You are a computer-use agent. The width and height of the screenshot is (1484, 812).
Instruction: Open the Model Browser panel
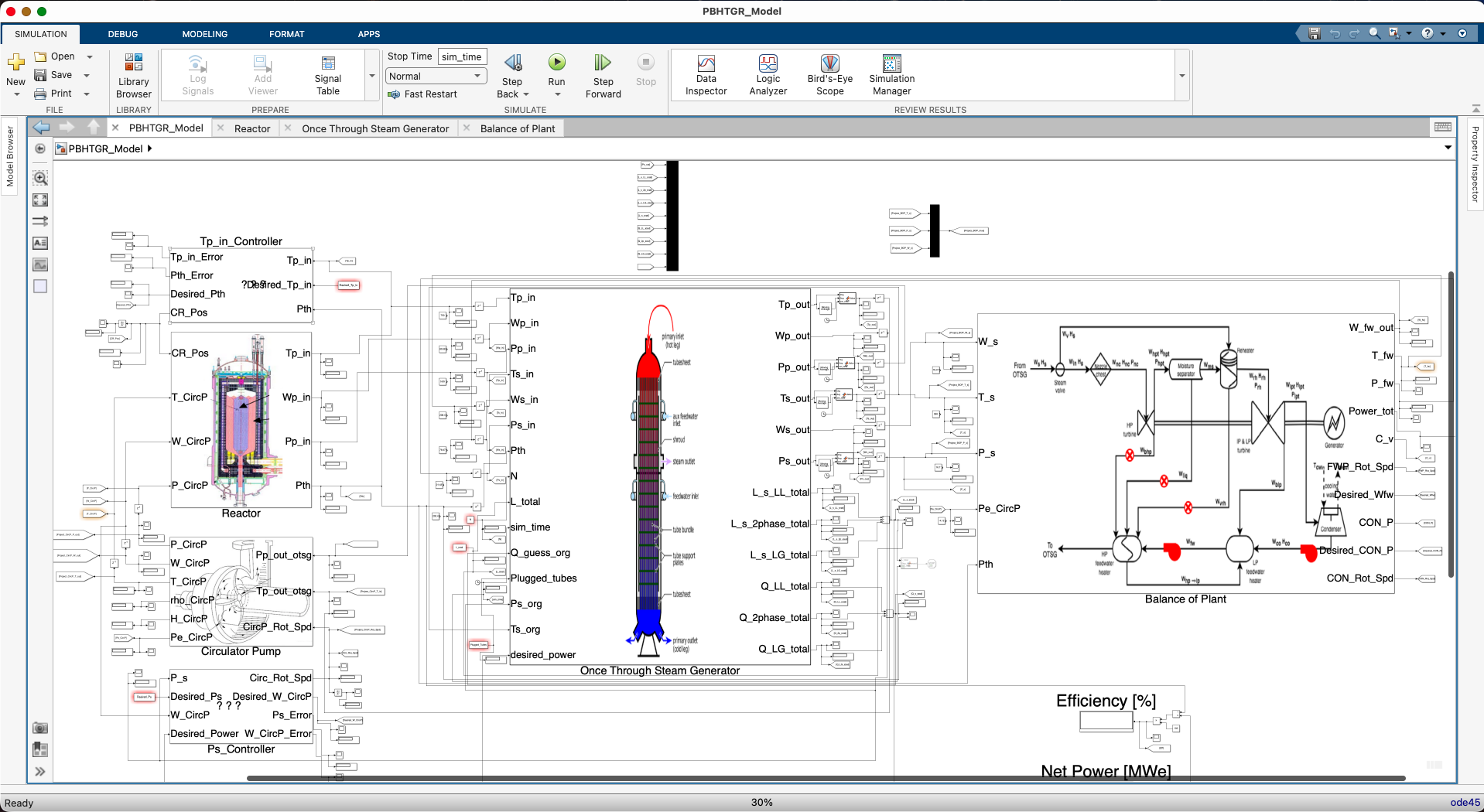10,155
